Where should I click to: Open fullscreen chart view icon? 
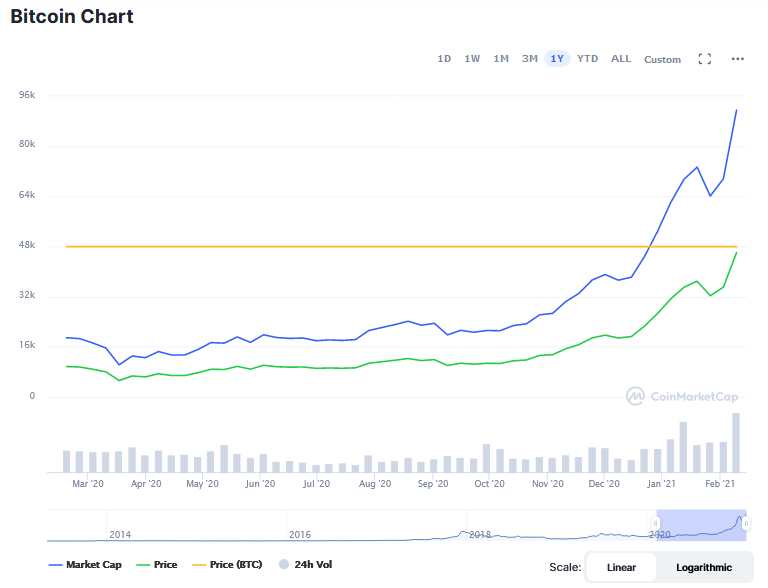[x=704, y=59]
